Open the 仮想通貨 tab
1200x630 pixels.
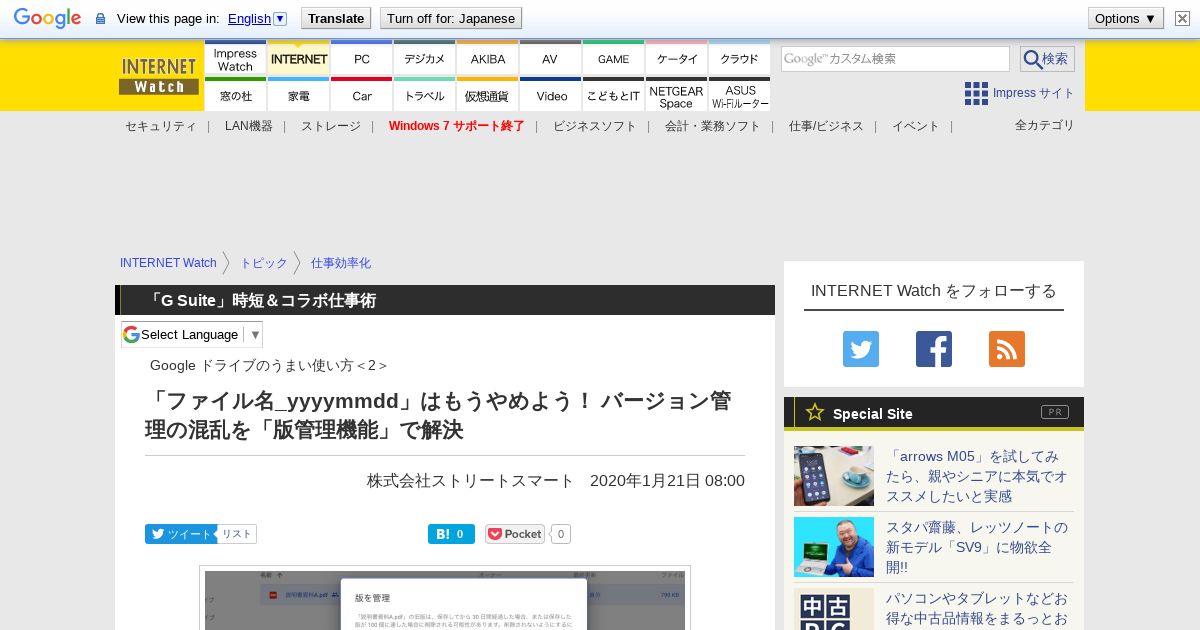(487, 95)
